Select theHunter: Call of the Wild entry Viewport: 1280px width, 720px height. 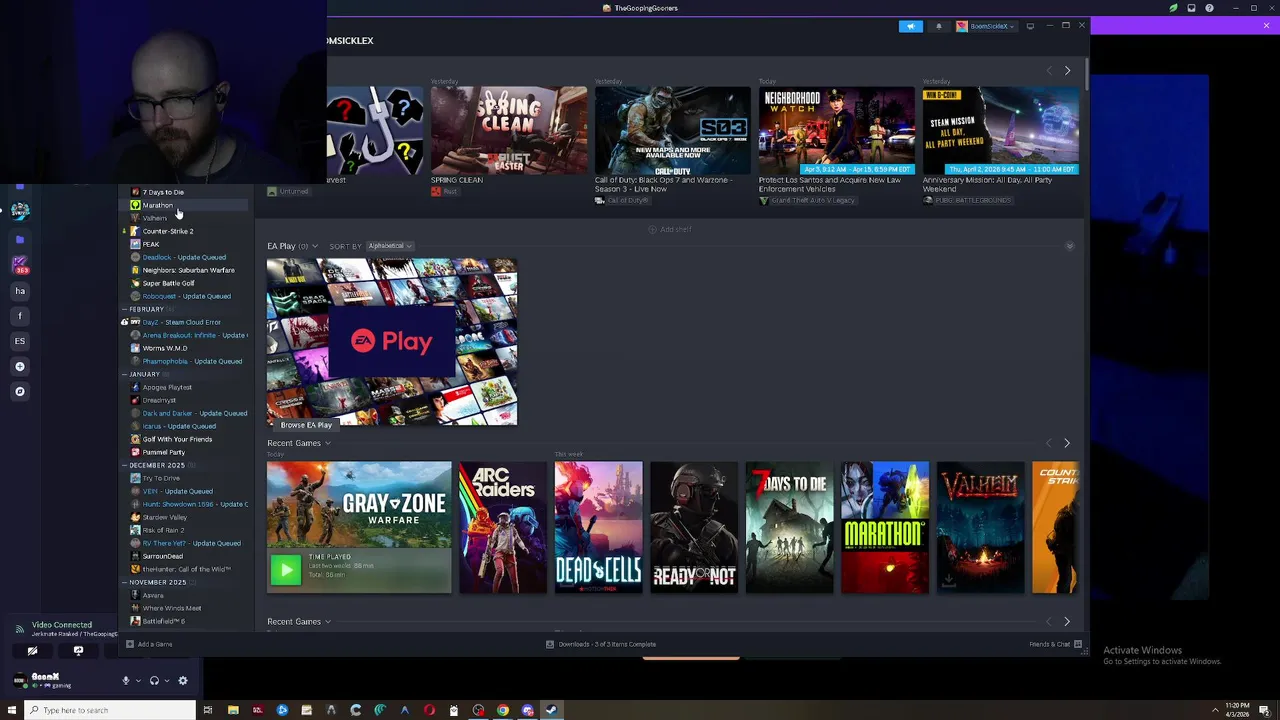(186, 569)
